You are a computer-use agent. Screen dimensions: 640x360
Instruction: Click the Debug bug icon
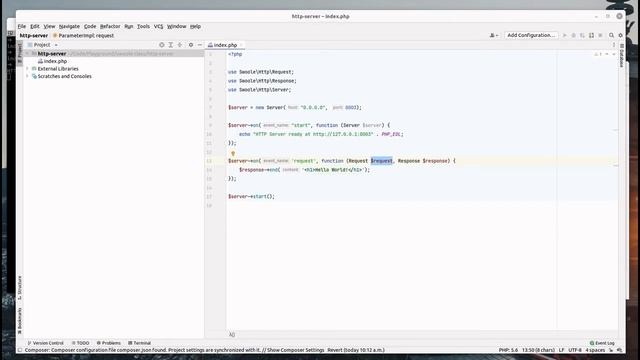(573, 36)
